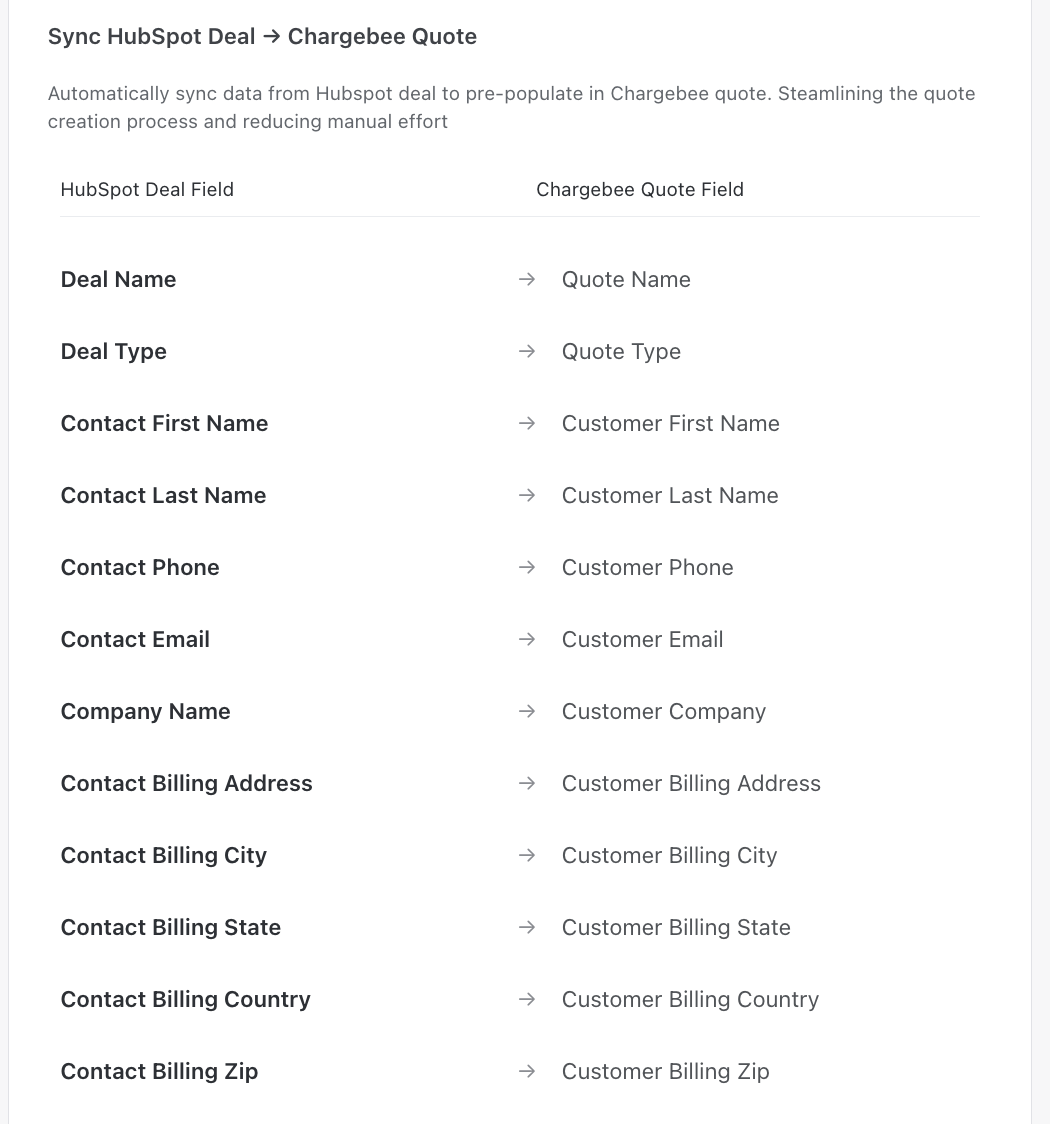Click the Customer Last Name mapped field
Screen dimensions: 1050x1124
[x=670, y=496]
